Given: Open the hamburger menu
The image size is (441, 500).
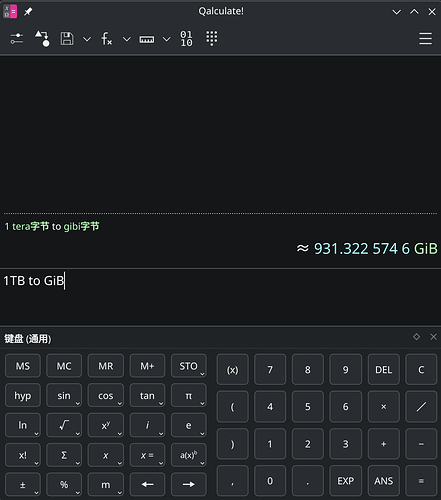Looking at the screenshot, I should (x=425, y=39).
